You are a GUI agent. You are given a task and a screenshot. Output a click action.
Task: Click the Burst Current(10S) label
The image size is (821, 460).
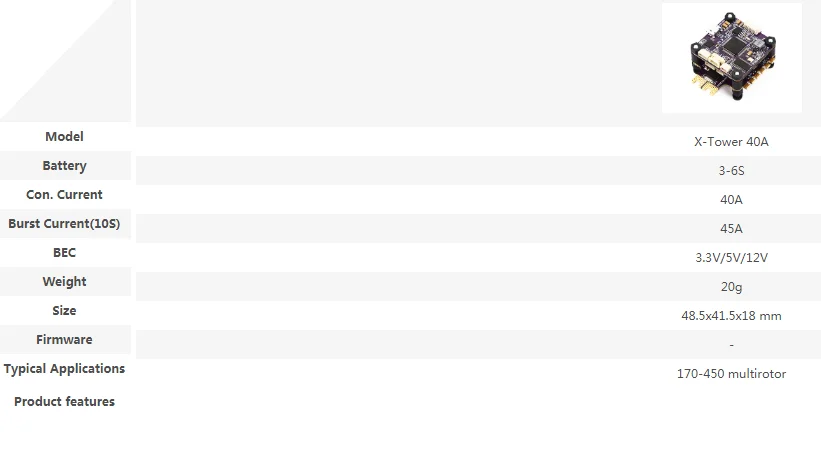(64, 223)
